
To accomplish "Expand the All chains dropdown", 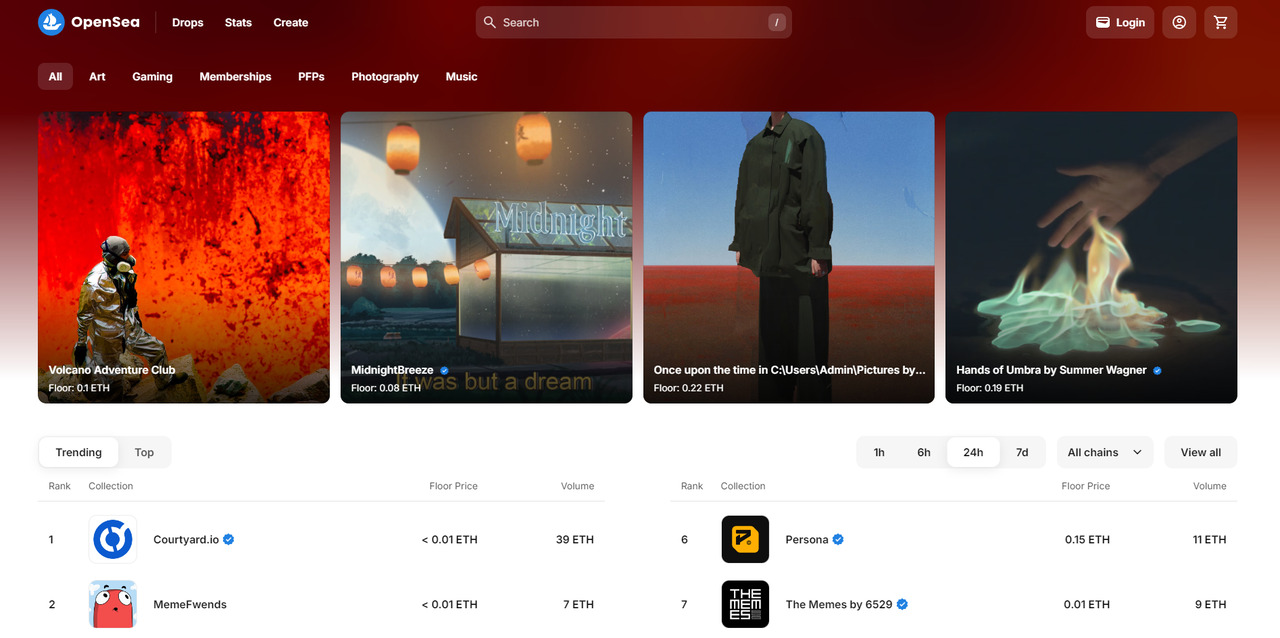I will coord(1105,452).
